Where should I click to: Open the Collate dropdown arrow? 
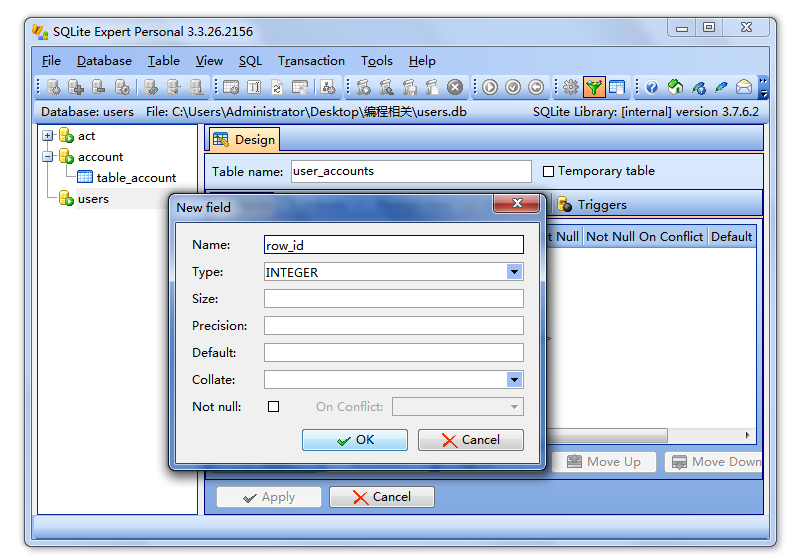514,379
